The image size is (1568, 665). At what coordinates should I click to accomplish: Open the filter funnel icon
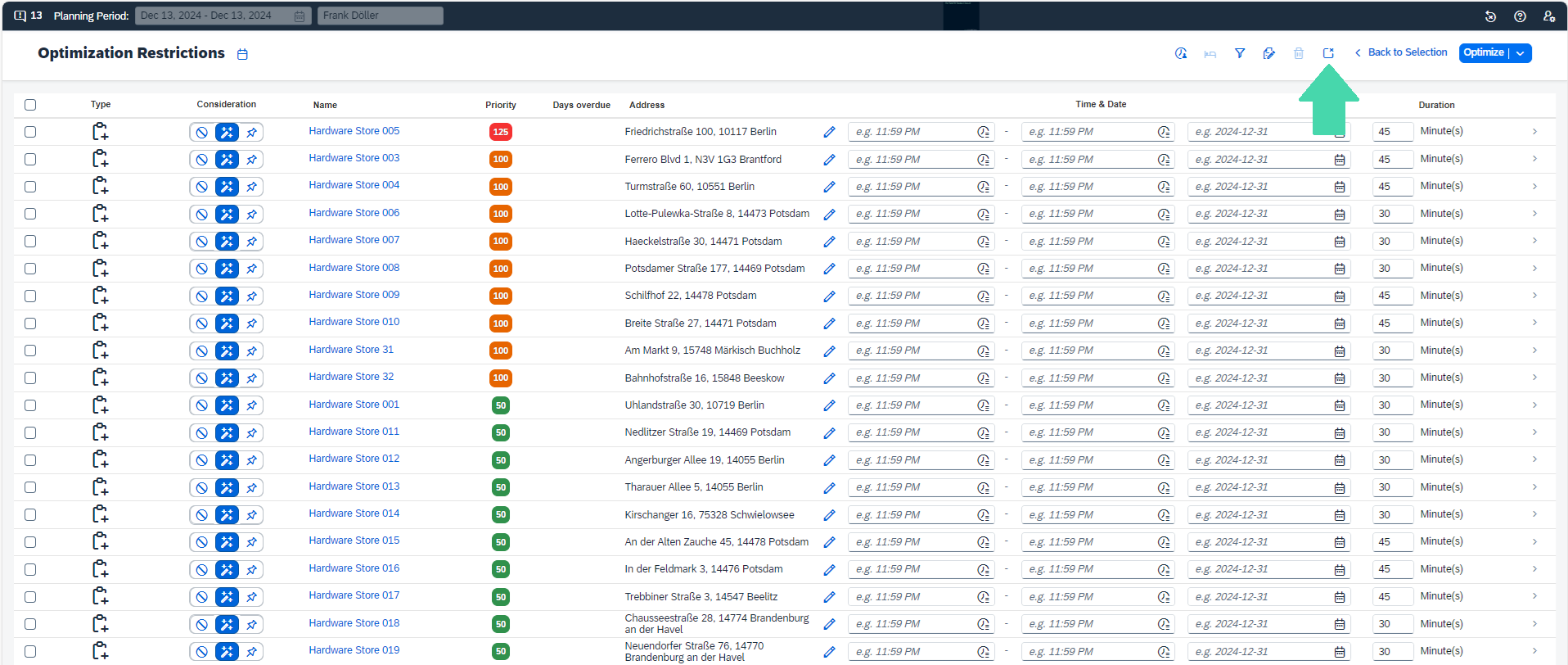pos(1240,53)
